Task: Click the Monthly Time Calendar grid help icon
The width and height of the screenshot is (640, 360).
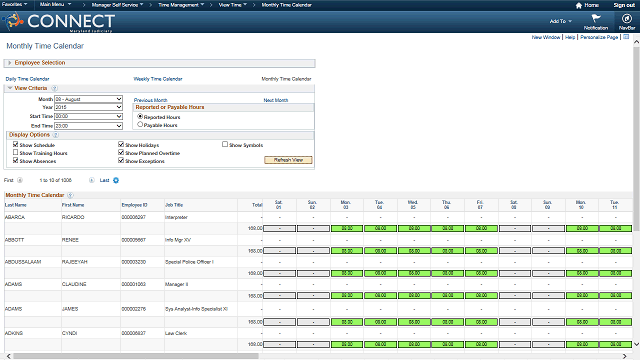Action: (70, 195)
